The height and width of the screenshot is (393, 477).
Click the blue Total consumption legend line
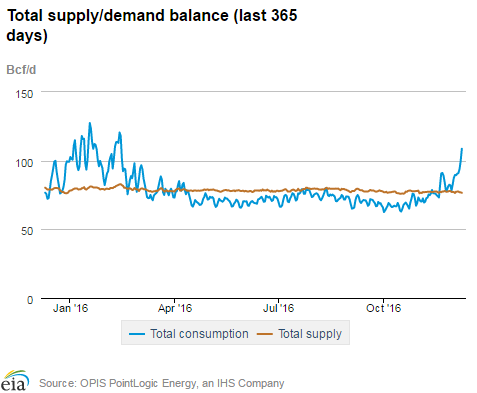(137, 334)
